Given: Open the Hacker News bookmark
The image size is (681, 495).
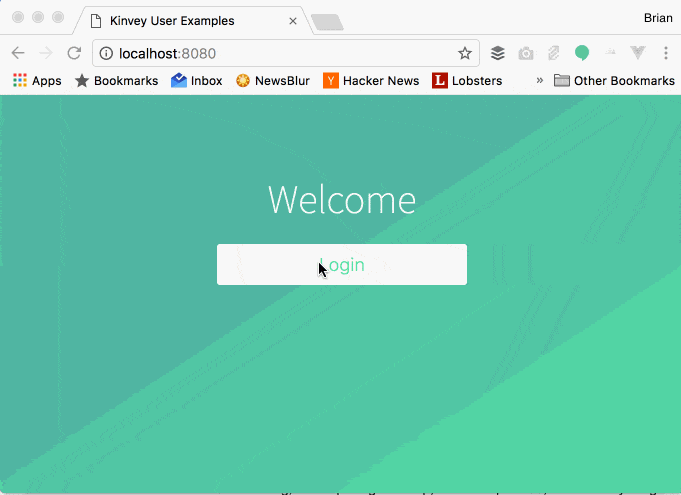Looking at the screenshot, I should tap(371, 80).
